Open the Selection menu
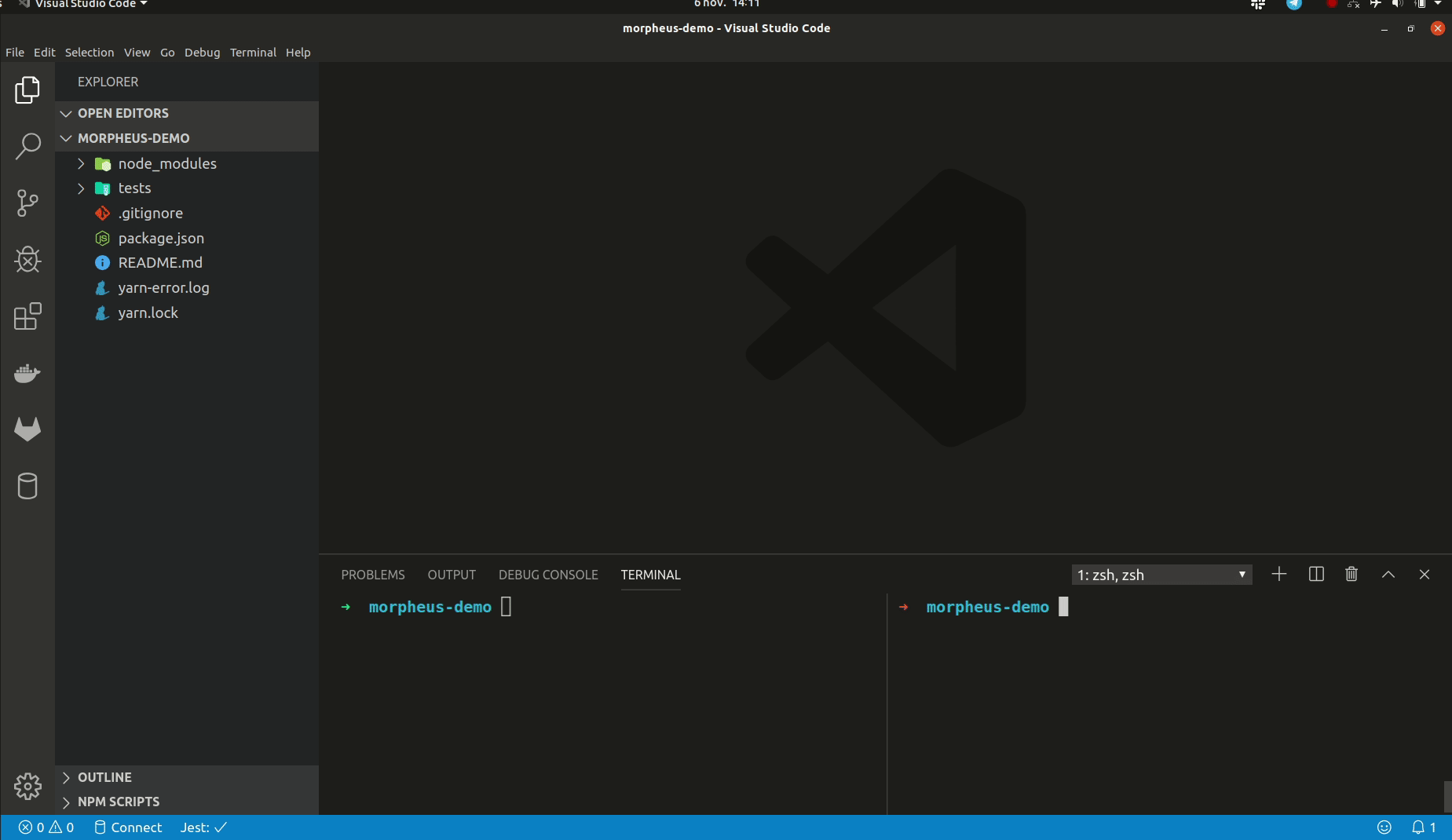Viewport: 1452px width, 840px height. click(90, 53)
